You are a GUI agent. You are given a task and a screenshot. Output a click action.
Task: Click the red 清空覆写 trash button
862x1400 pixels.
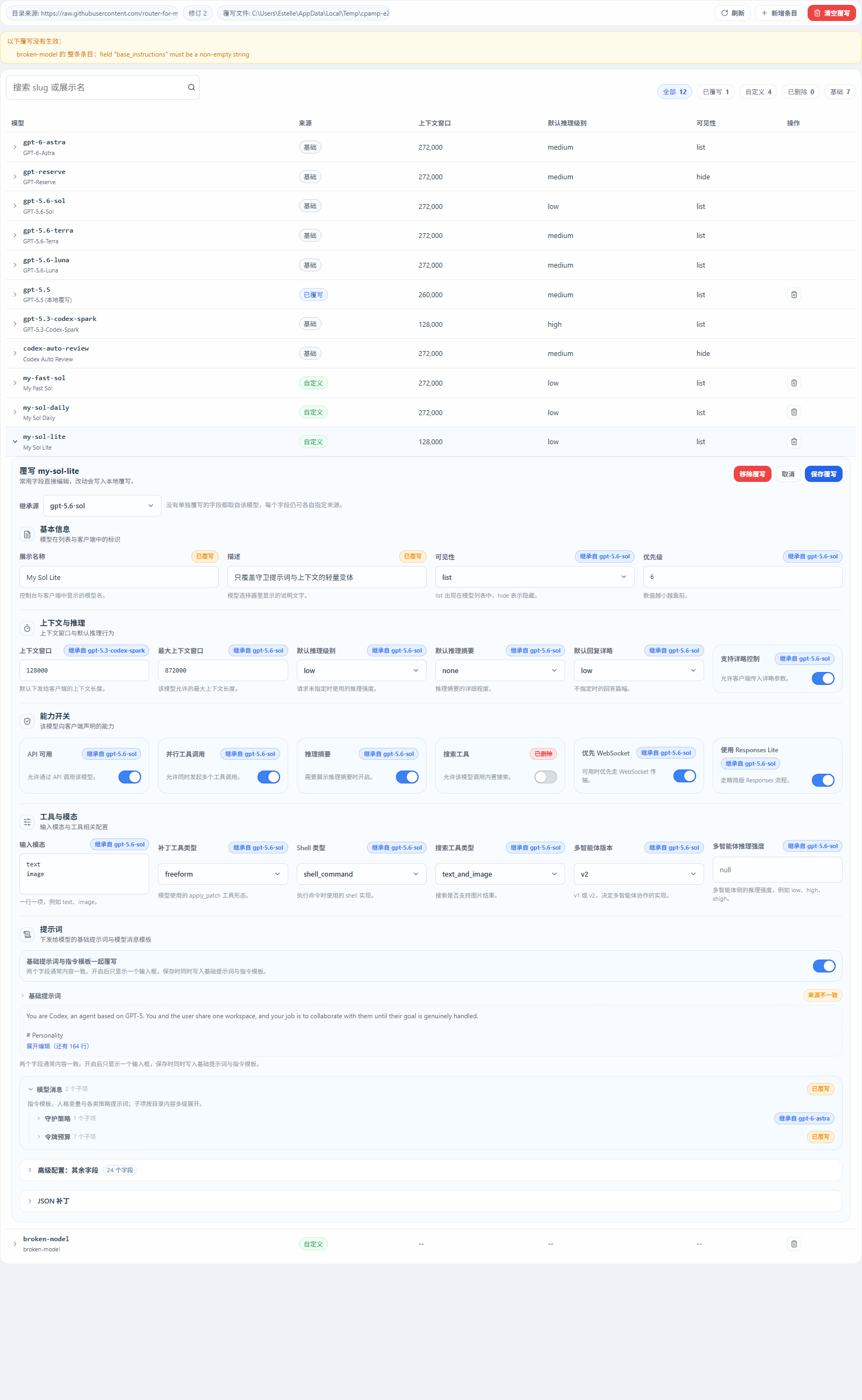pyautogui.click(x=831, y=13)
